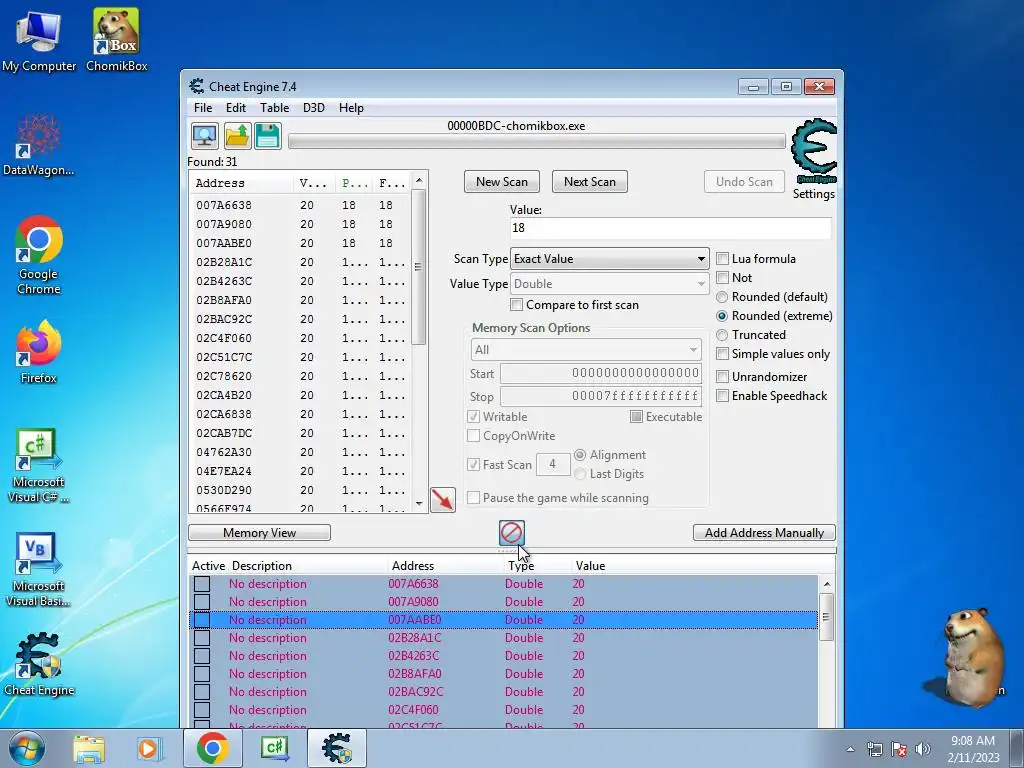This screenshot has height=768, width=1024.
Task: Open Cheat Engine desktop shortcut
Action: [39, 664]
